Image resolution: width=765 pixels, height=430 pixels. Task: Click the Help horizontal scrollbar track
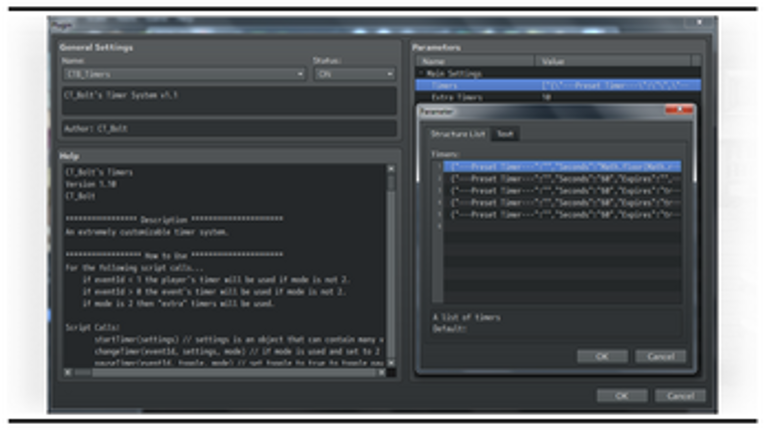[x=235, y=372]
